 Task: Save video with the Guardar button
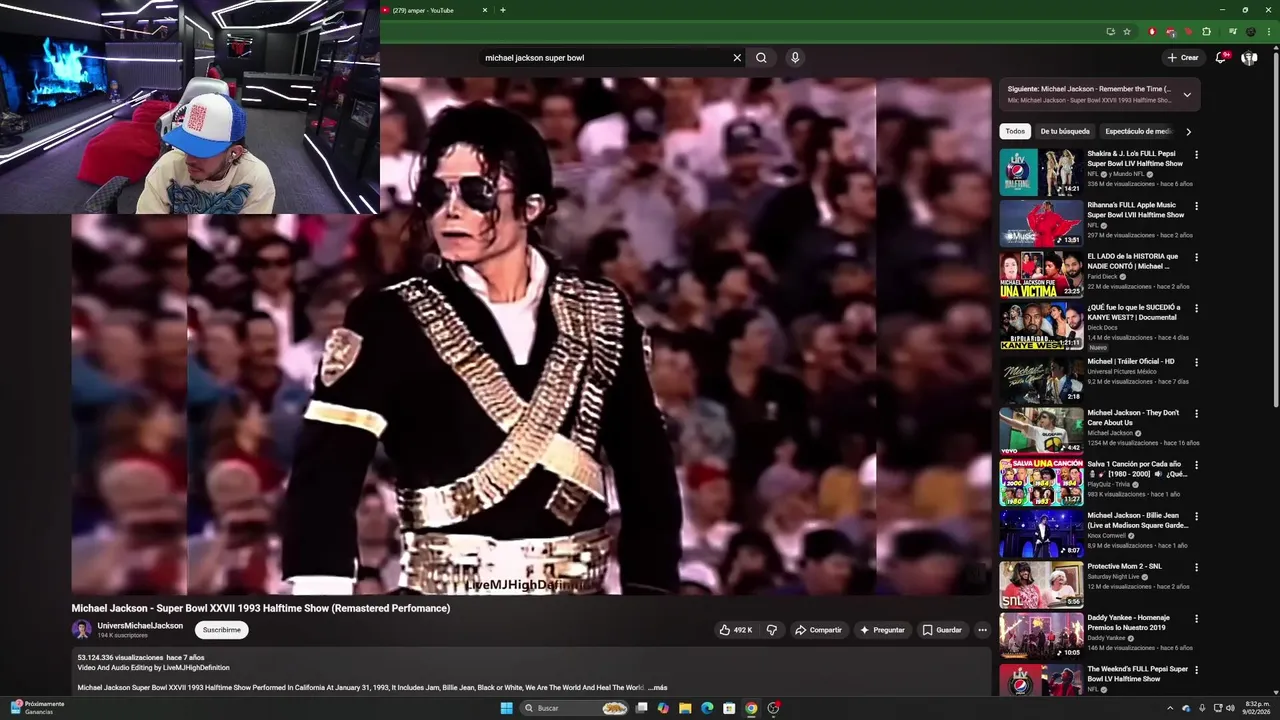tap(942, 630)
